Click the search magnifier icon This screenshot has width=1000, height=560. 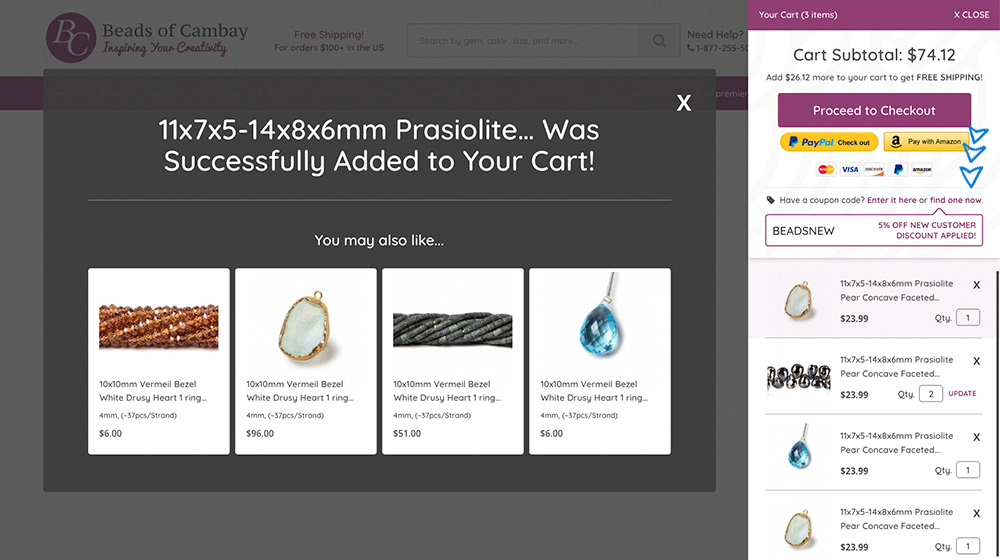(x=659, y=41)
